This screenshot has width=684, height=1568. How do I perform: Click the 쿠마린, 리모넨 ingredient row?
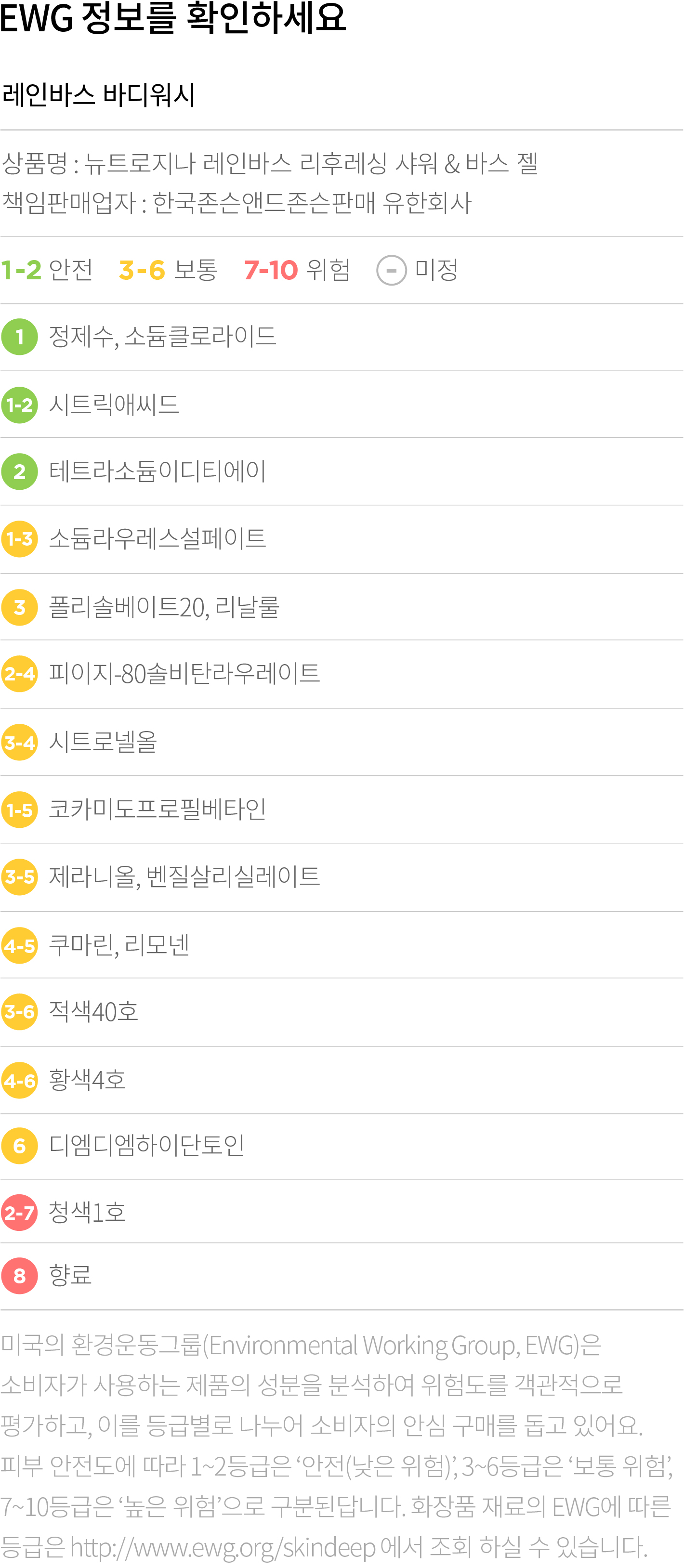[342, 945]
